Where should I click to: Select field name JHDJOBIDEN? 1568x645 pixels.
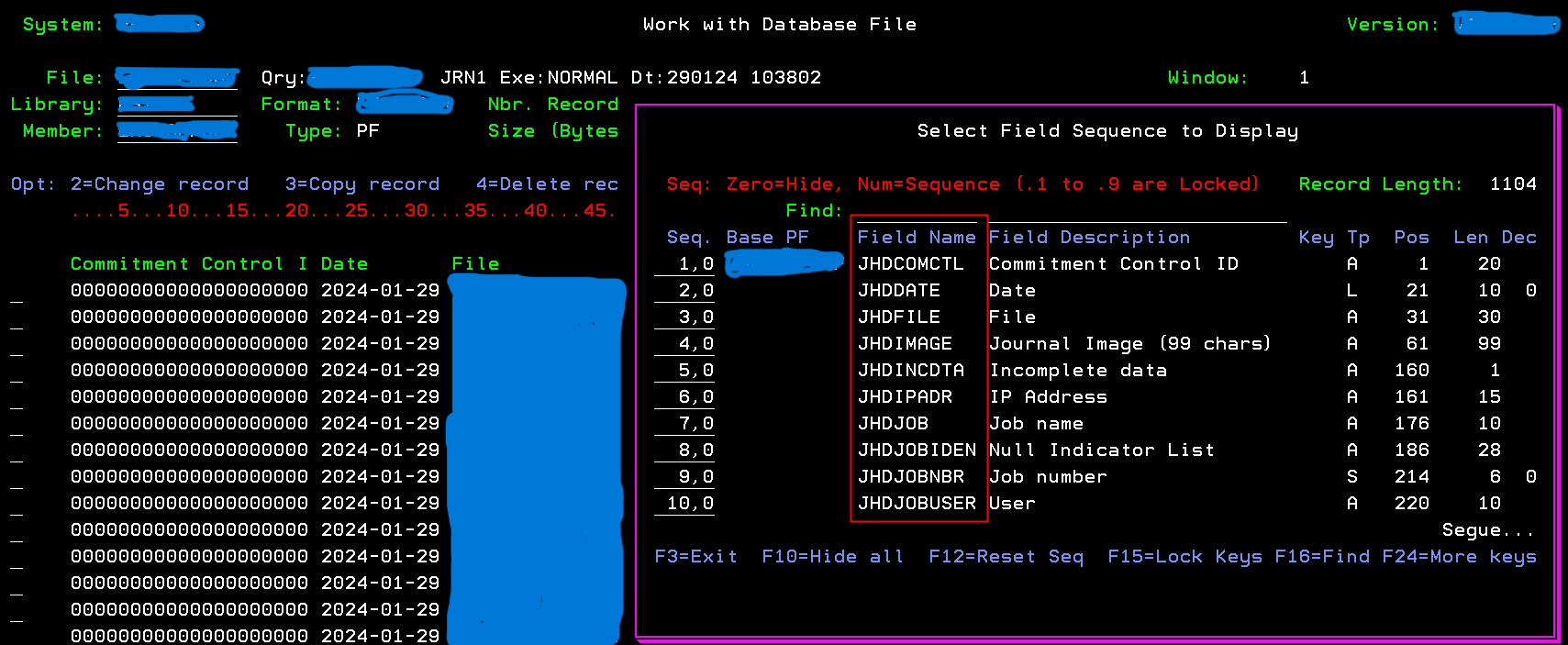917,450
